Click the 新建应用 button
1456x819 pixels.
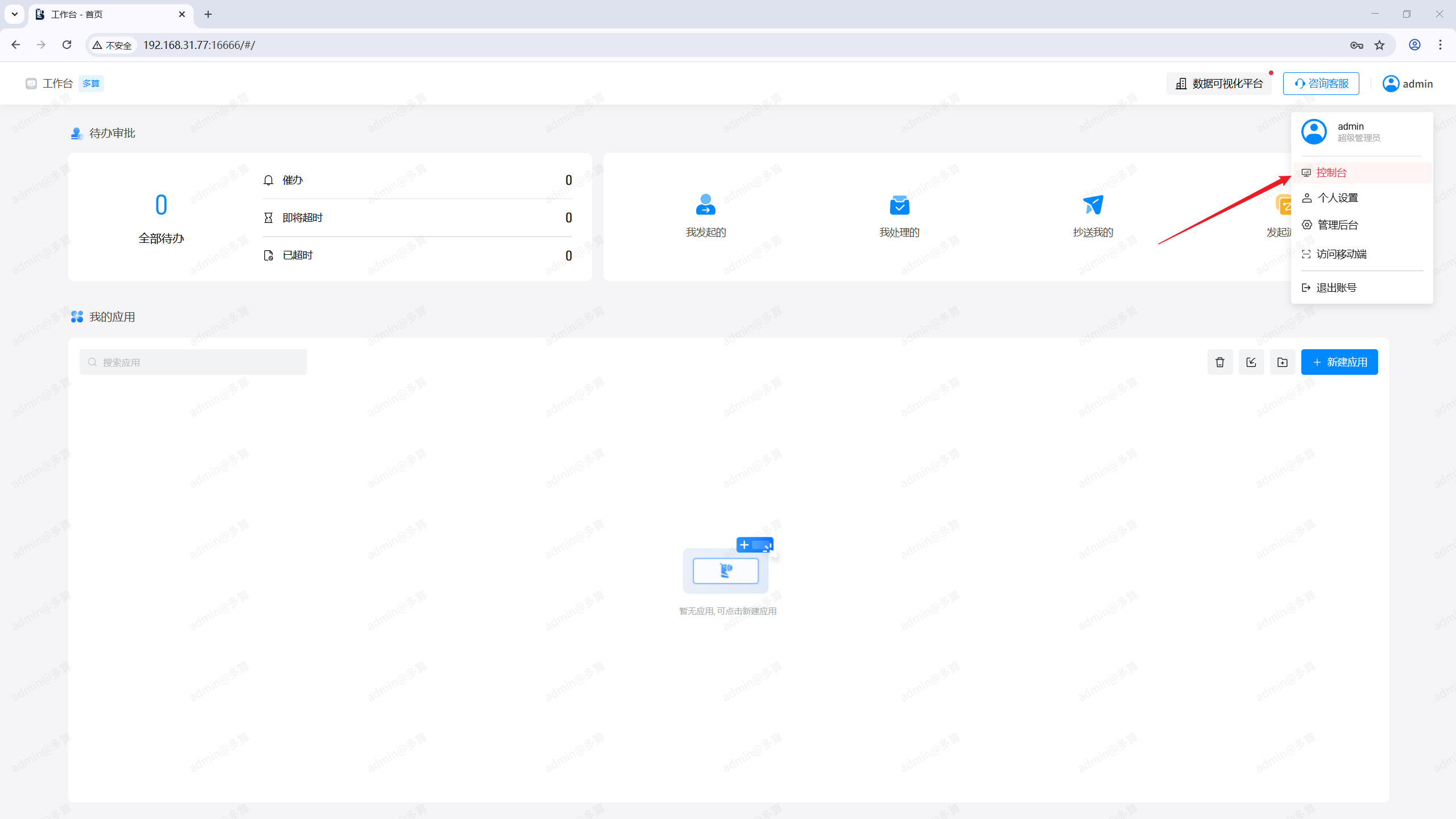point(1339,362)
